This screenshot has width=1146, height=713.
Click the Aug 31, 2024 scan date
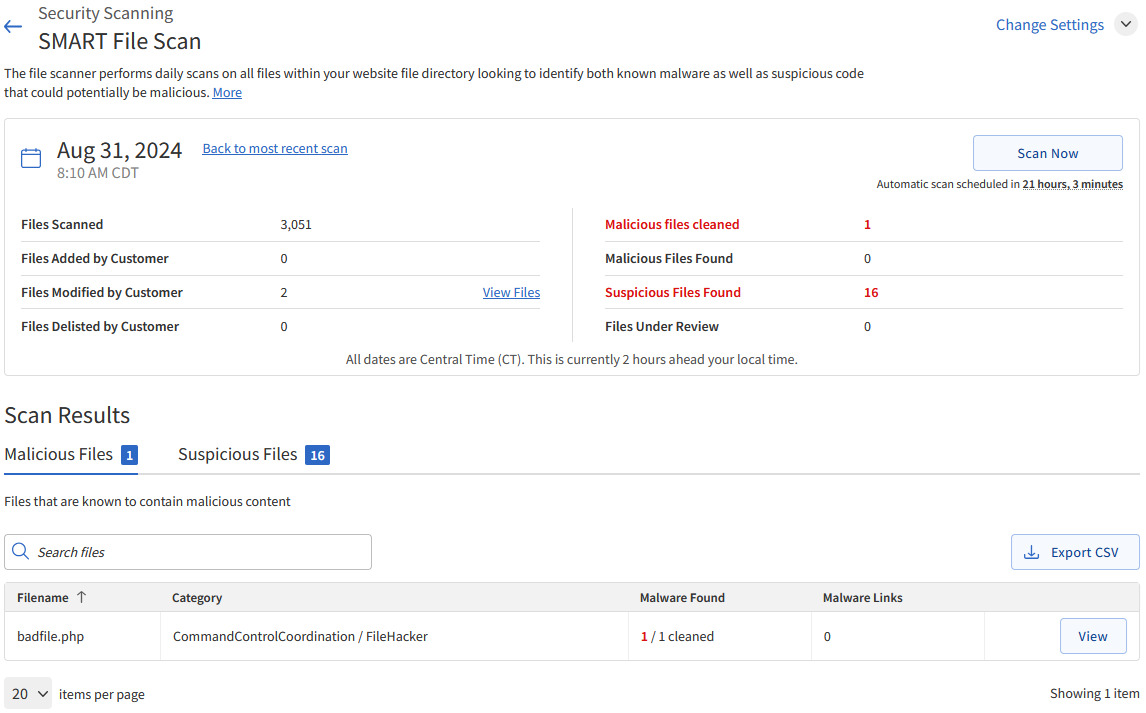(x=119, y=151)
